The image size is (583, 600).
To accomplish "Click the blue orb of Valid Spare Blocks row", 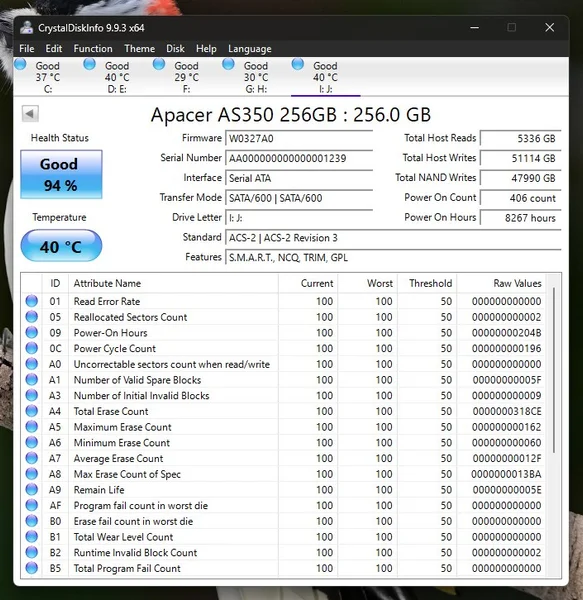I will click(32, 380).
